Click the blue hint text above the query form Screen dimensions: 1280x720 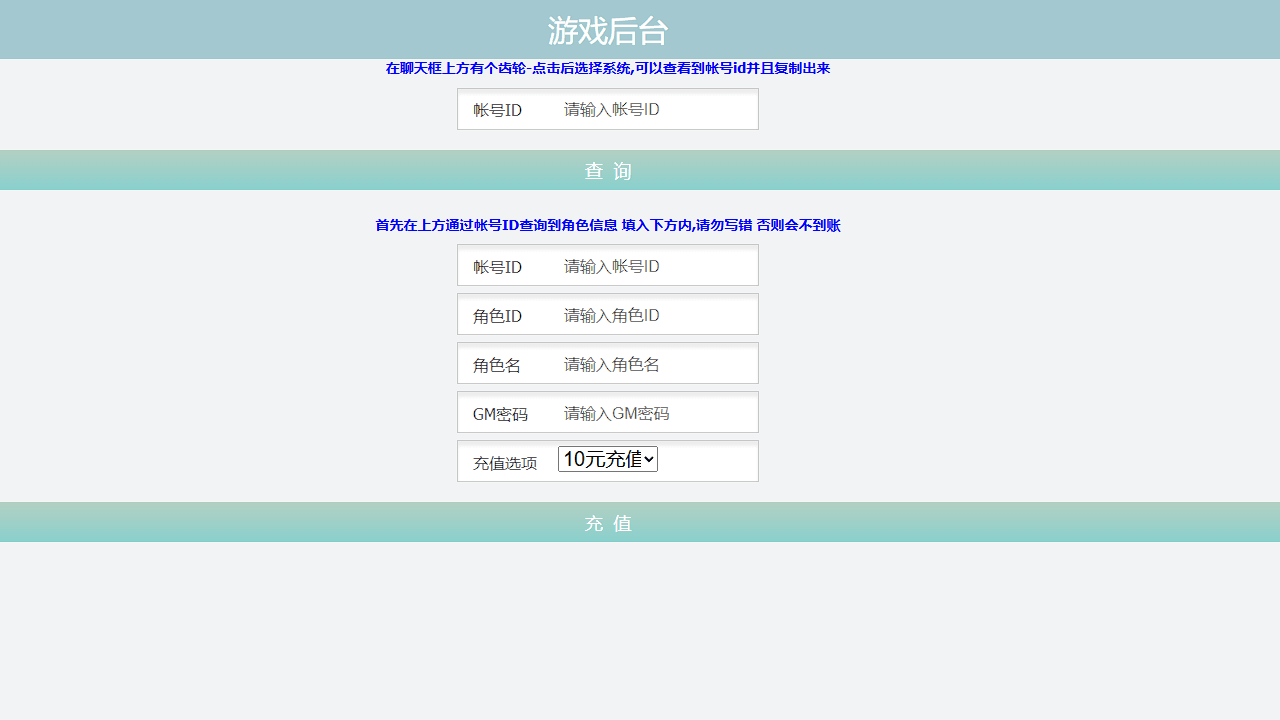[607, 69]
